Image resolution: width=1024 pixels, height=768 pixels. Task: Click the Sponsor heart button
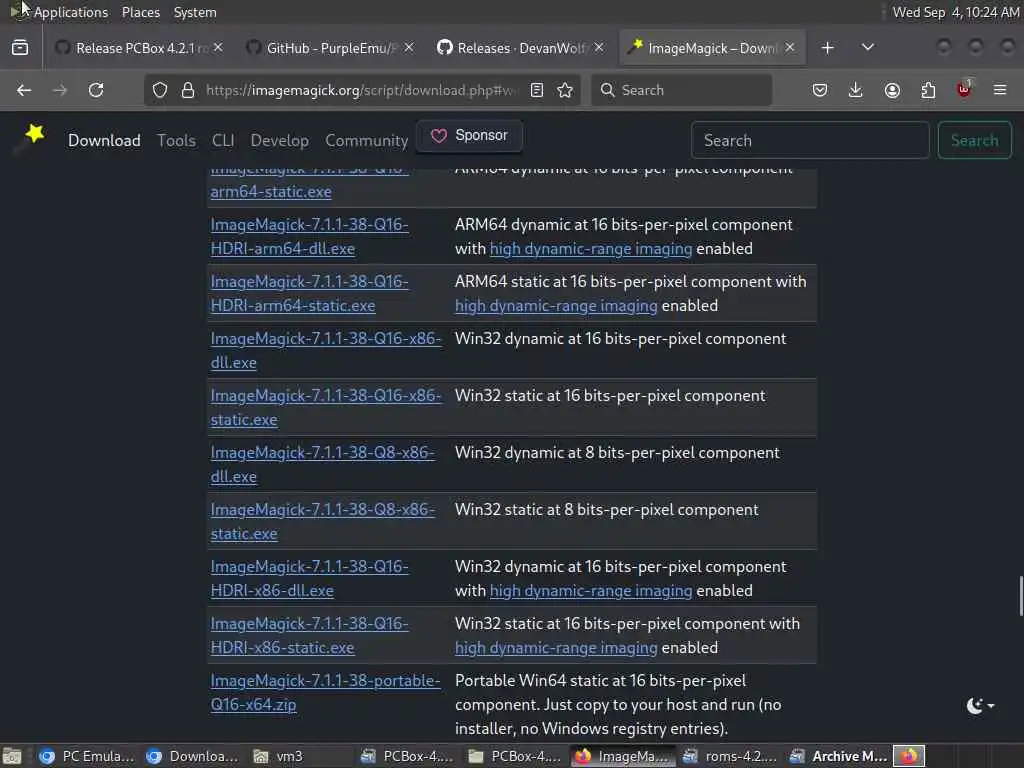[469, 136]
